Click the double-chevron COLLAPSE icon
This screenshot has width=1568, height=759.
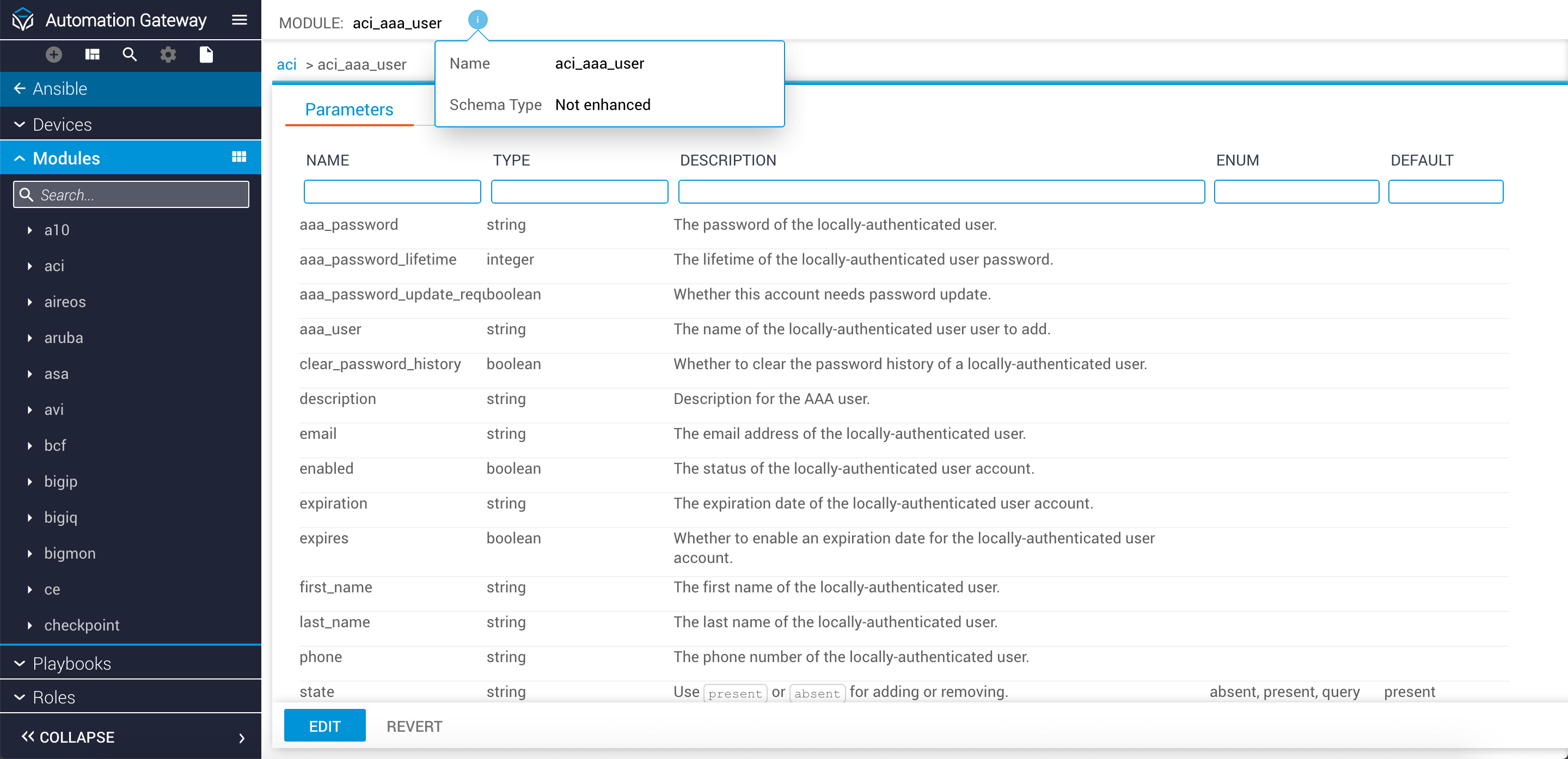click(27, 737)
